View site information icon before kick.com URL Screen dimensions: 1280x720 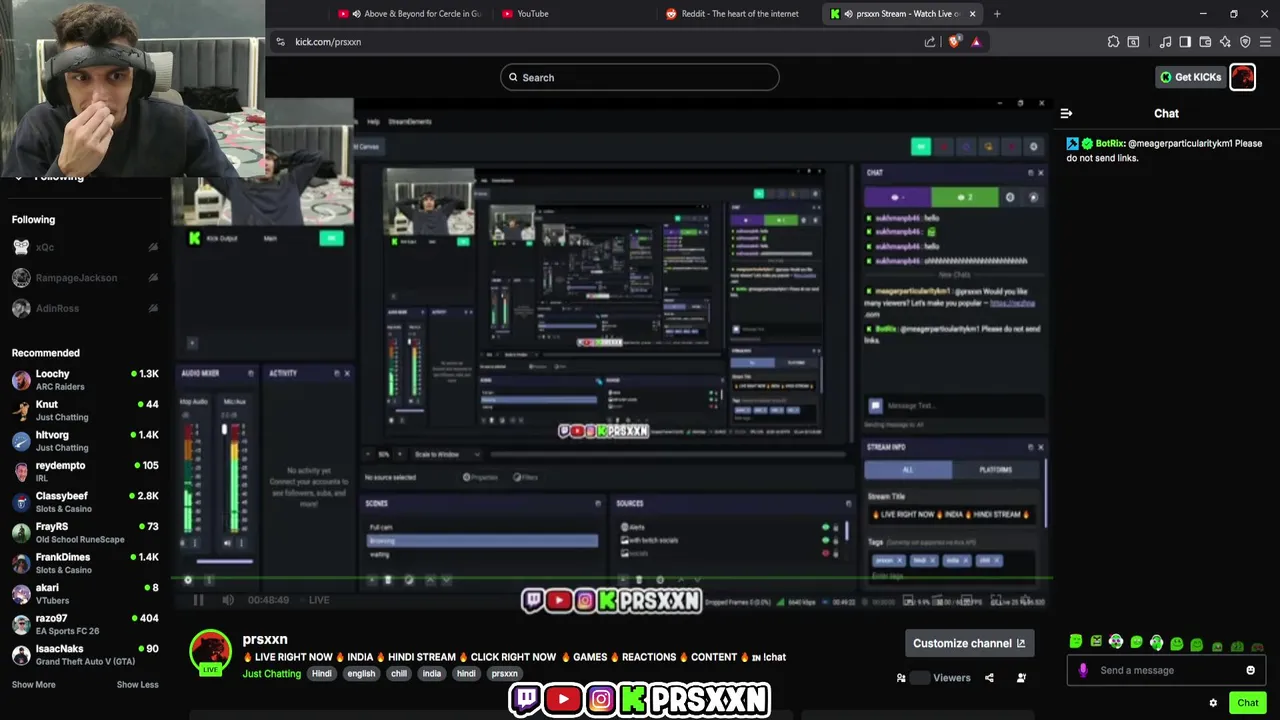pyautogui.click(x=280, y=41)
